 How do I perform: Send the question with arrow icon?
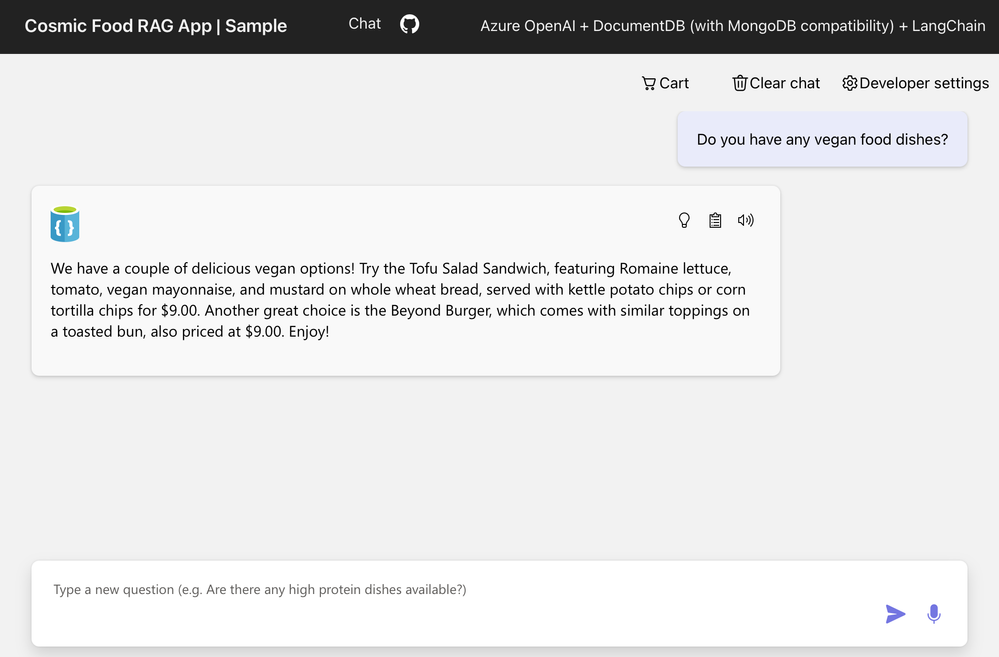click(895, 614)
